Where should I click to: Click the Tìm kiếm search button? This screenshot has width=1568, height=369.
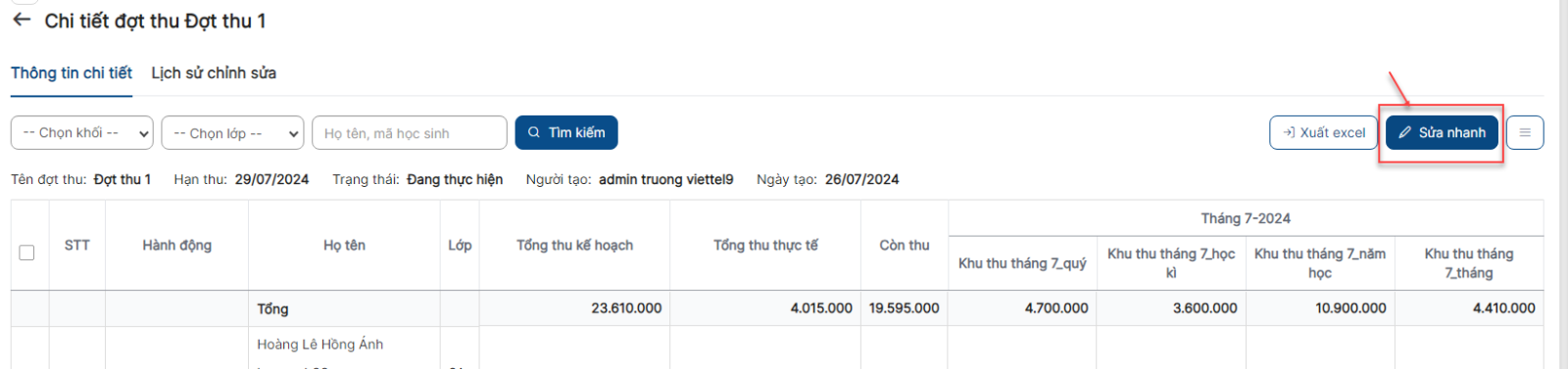566,132
